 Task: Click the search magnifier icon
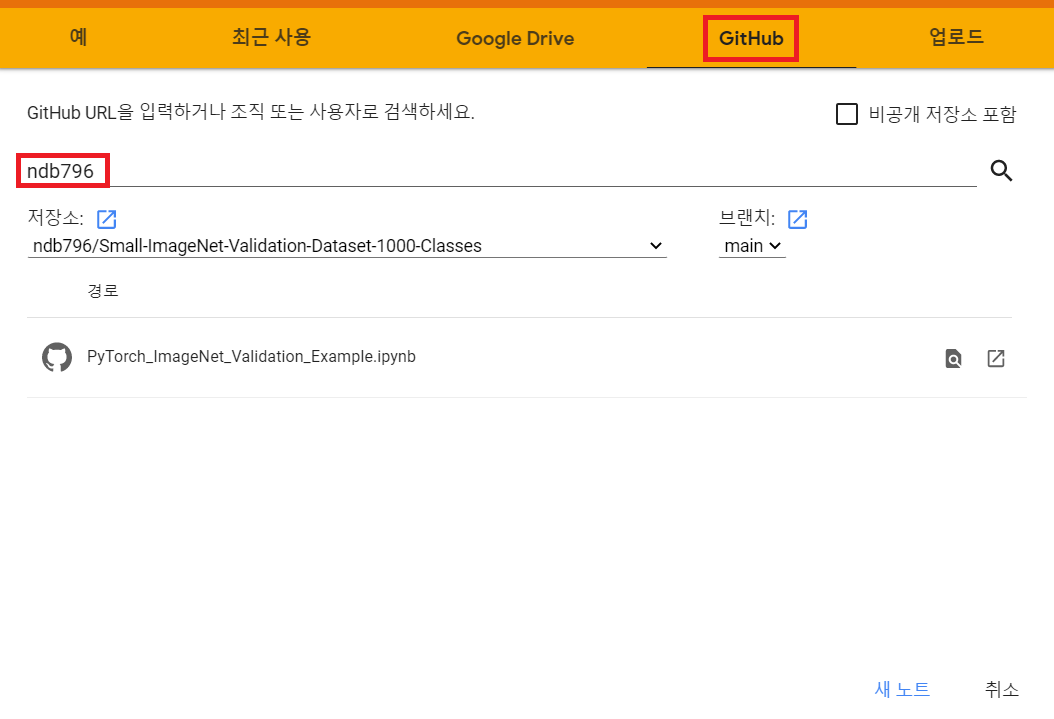coord(1001,171)
